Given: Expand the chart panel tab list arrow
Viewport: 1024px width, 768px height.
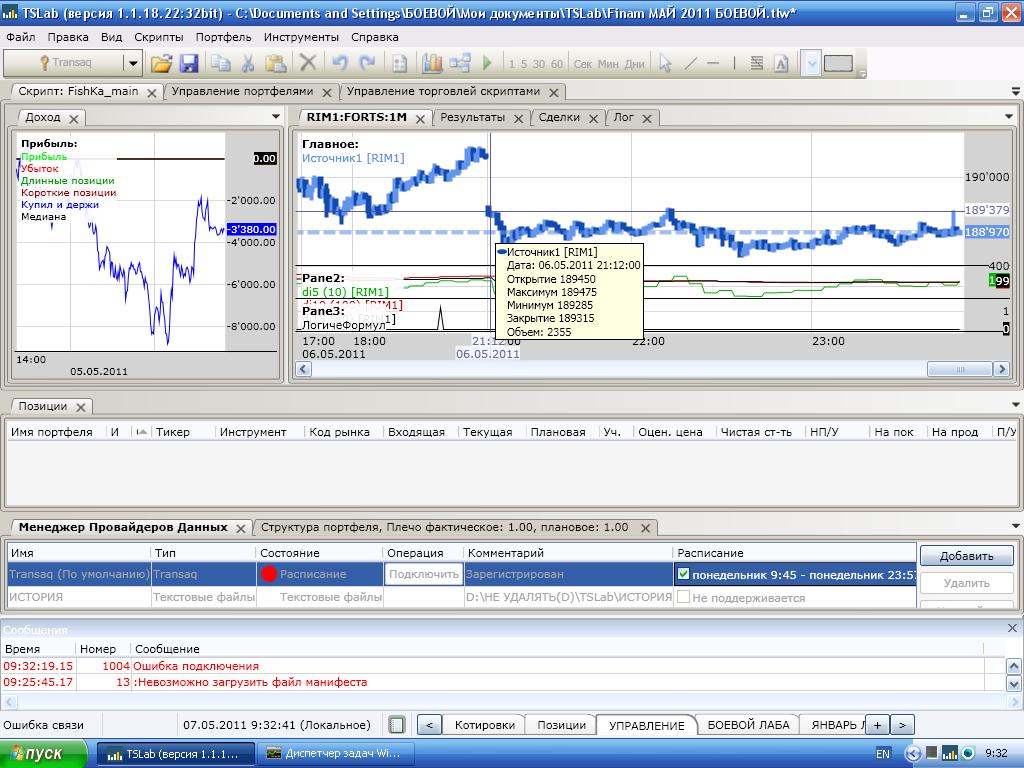Looking at the screenshot, I should tap(1009, 116).
